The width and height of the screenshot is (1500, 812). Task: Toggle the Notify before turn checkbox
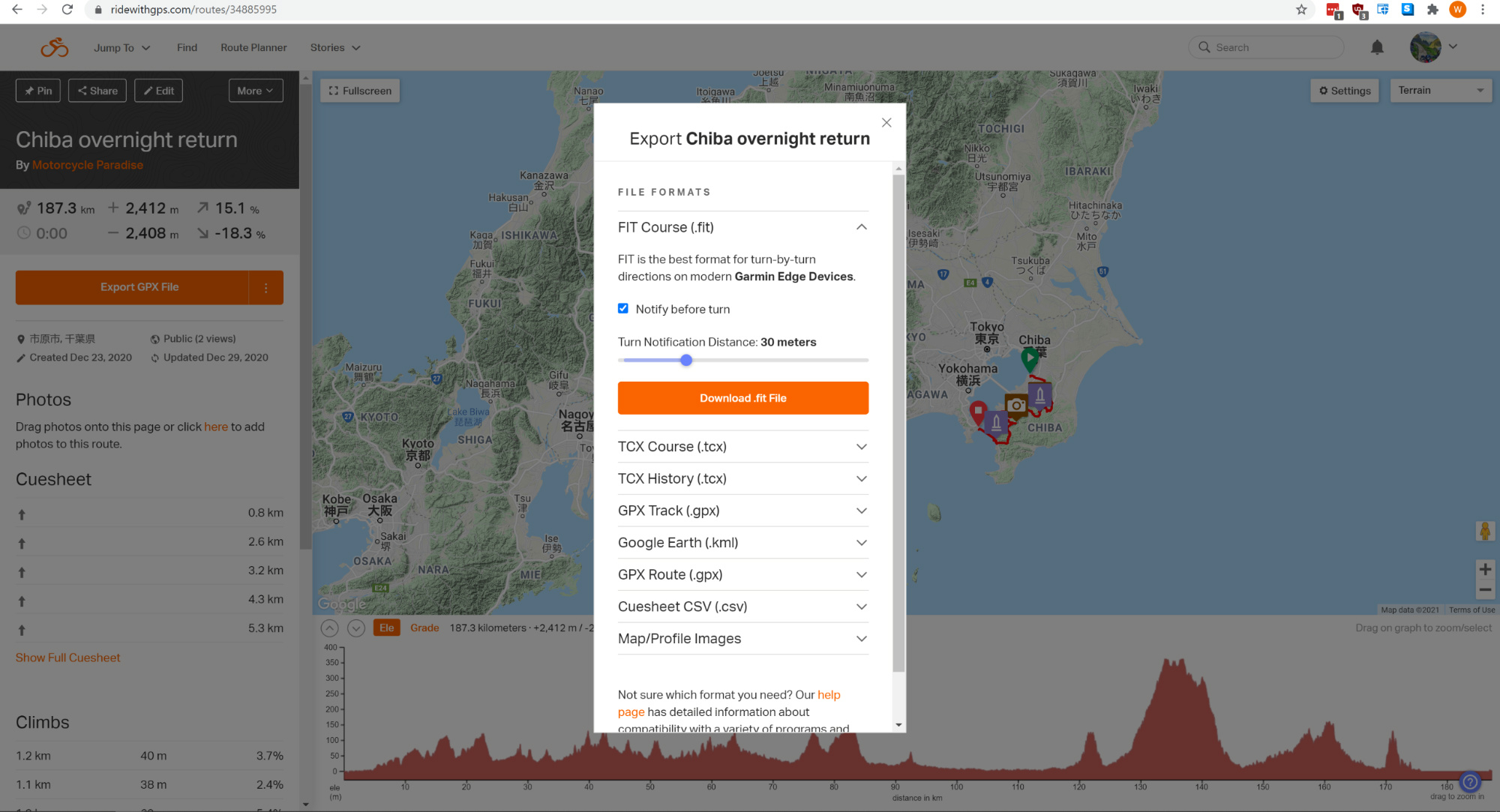623,308
